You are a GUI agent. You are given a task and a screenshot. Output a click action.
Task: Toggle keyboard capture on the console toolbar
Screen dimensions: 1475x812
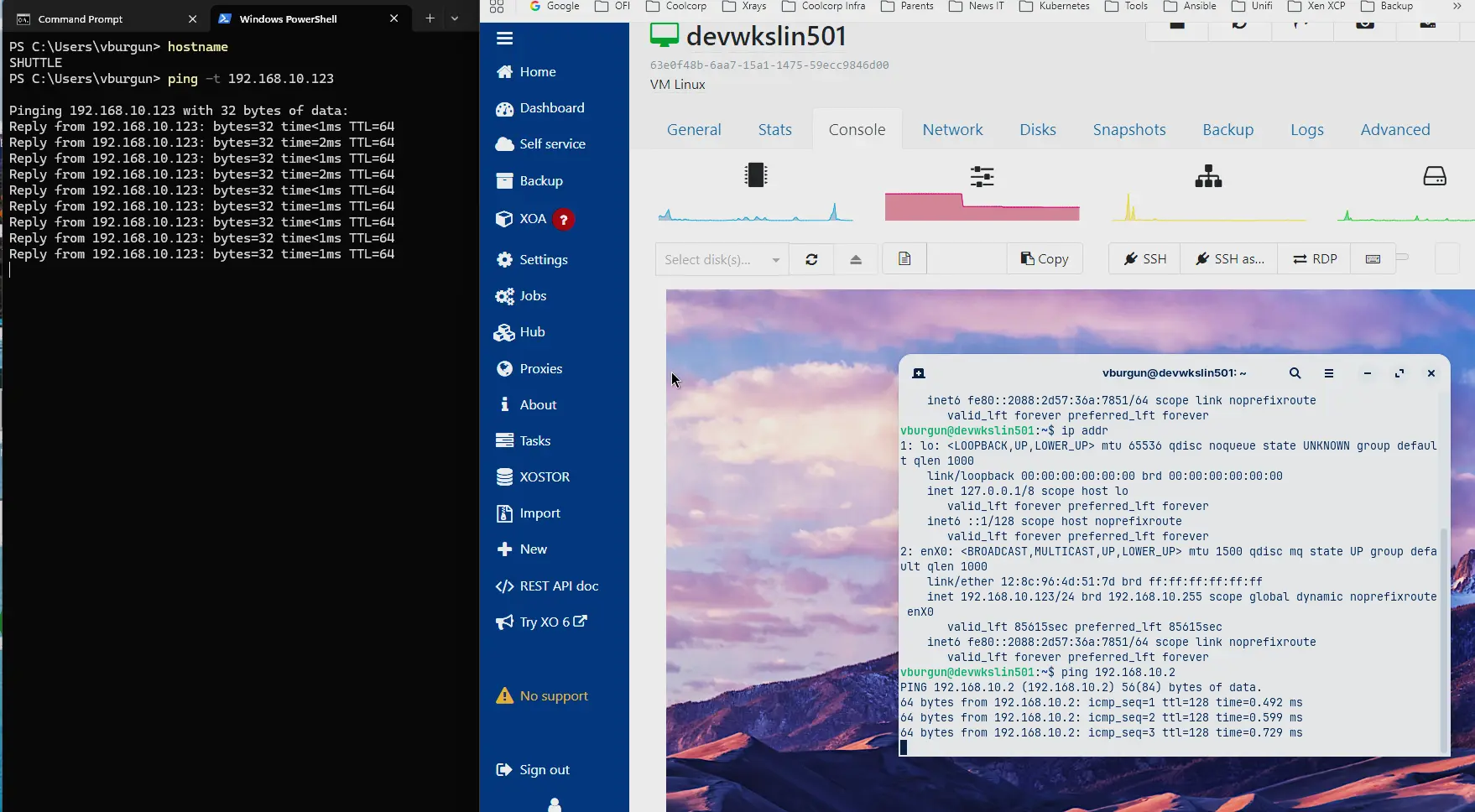coord(1372,259)
